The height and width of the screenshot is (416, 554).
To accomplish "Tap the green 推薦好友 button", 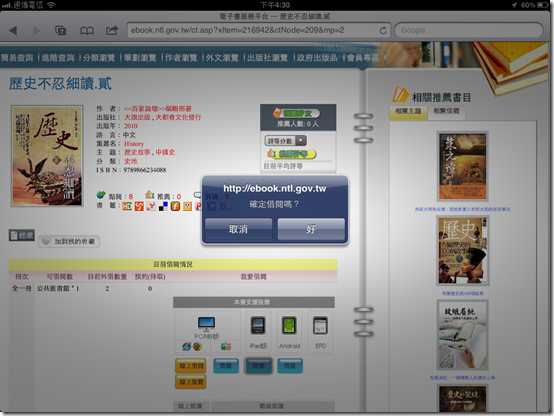I will click(297, 113).
